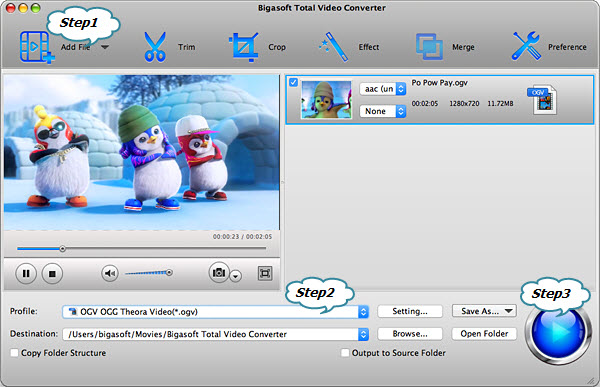This screenshot has width=600, height=387.
Task: Click the Merge label in toolbar
Action: click(x=463, y=47)
